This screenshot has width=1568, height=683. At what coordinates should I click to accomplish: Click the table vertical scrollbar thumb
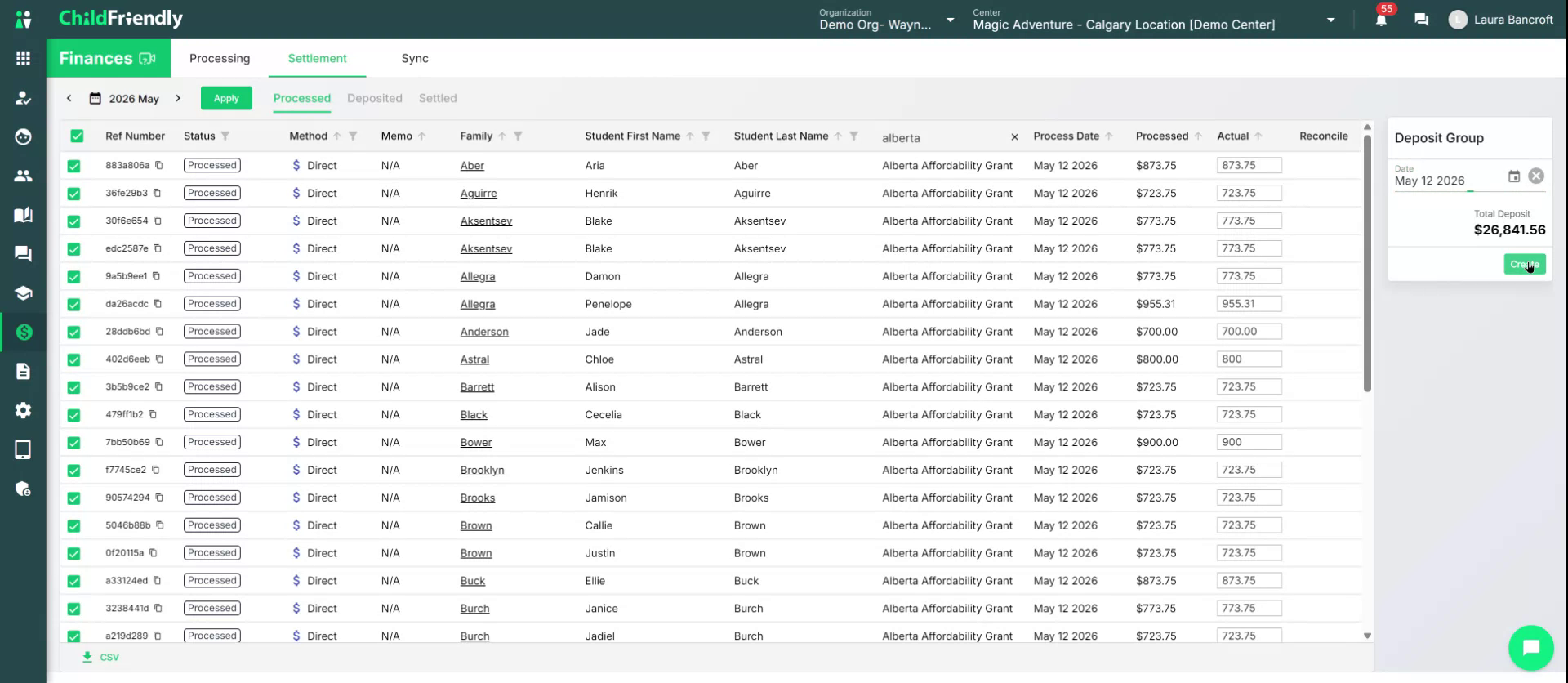[x=1367, y=263]
